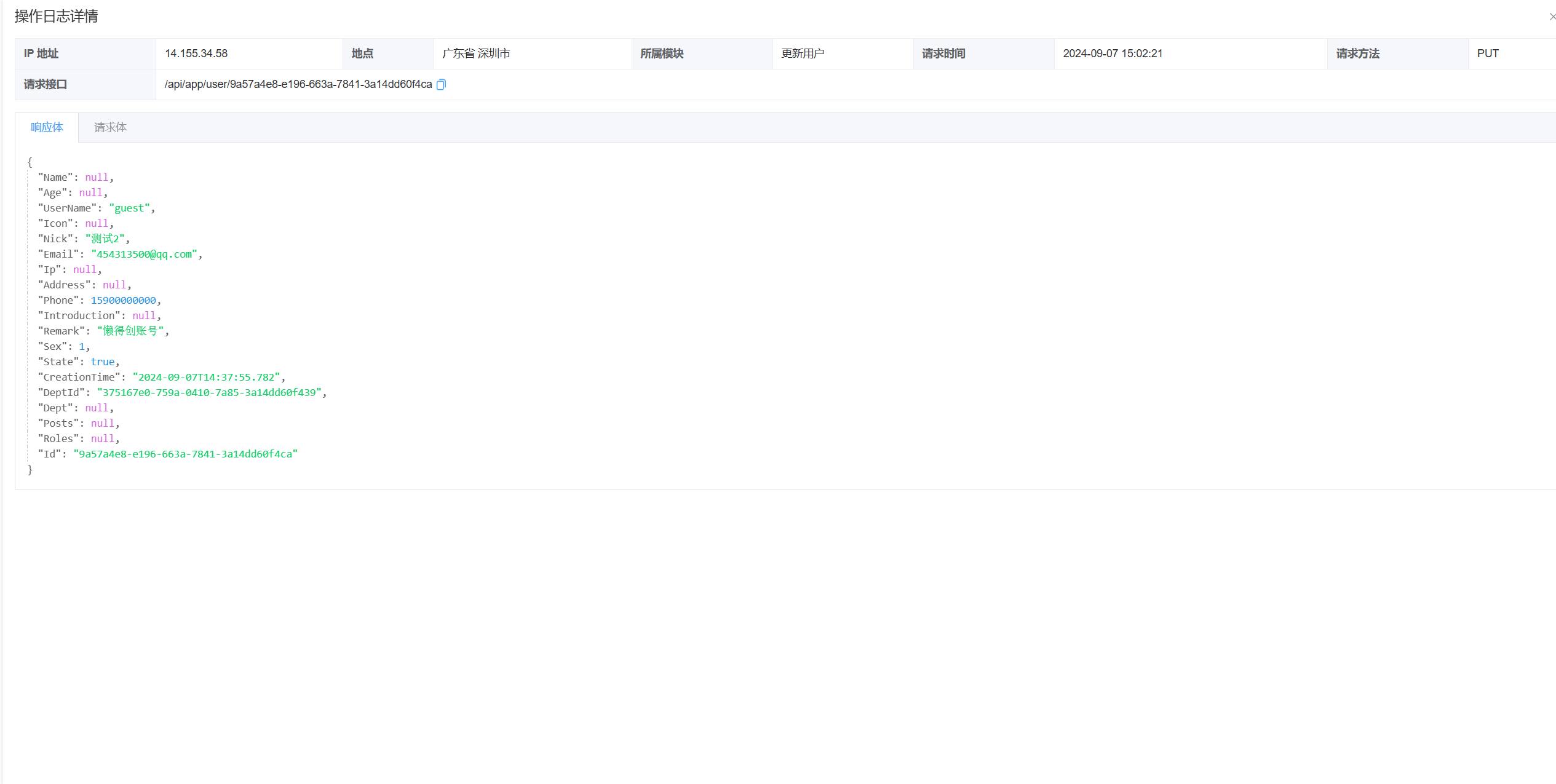Switch to the 请求体 tab
This screenshot has width=1556, height=784.
(110, 127)
